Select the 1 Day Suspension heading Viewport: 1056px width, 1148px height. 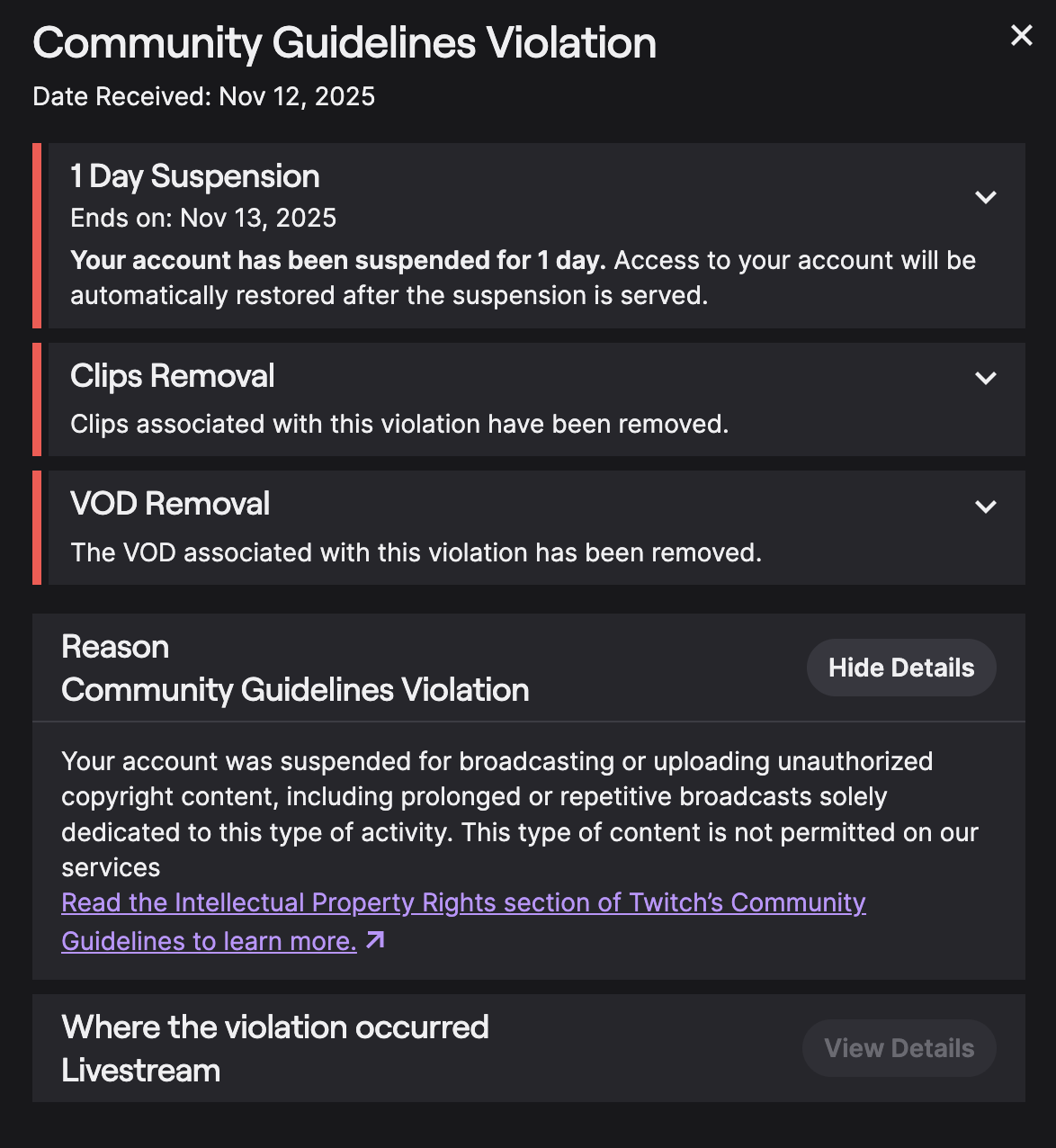194,176
